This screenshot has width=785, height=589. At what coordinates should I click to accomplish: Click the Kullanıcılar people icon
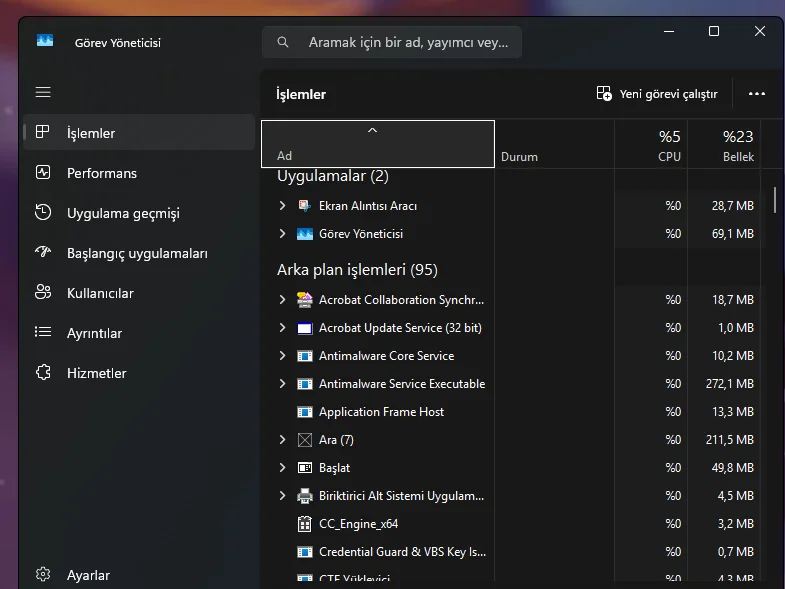pyautogui.click(x=43, y=291)
